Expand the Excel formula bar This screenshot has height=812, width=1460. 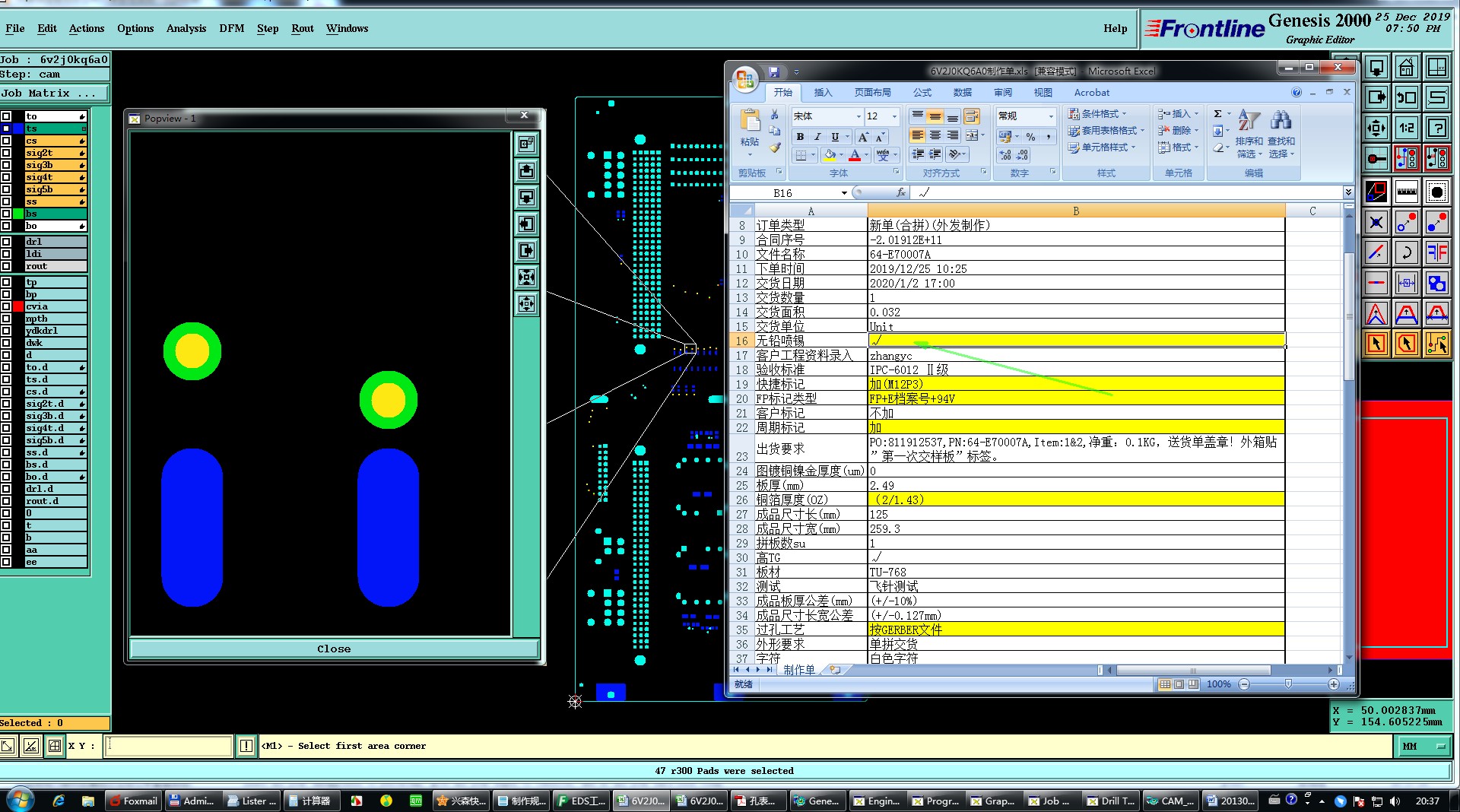tap(1347, 192)
